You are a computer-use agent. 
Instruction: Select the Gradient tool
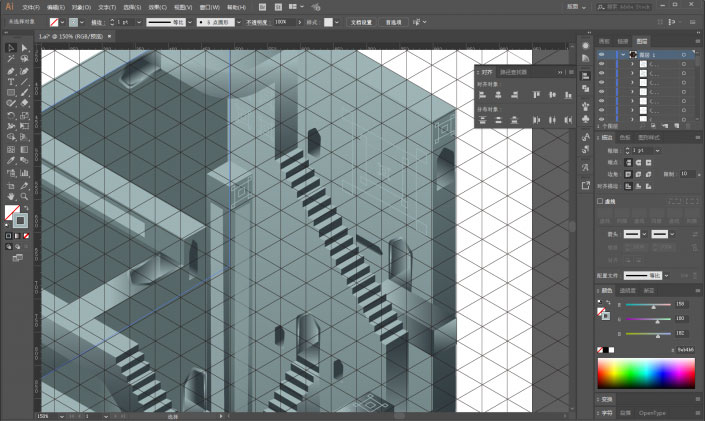[x=24, y=149]
